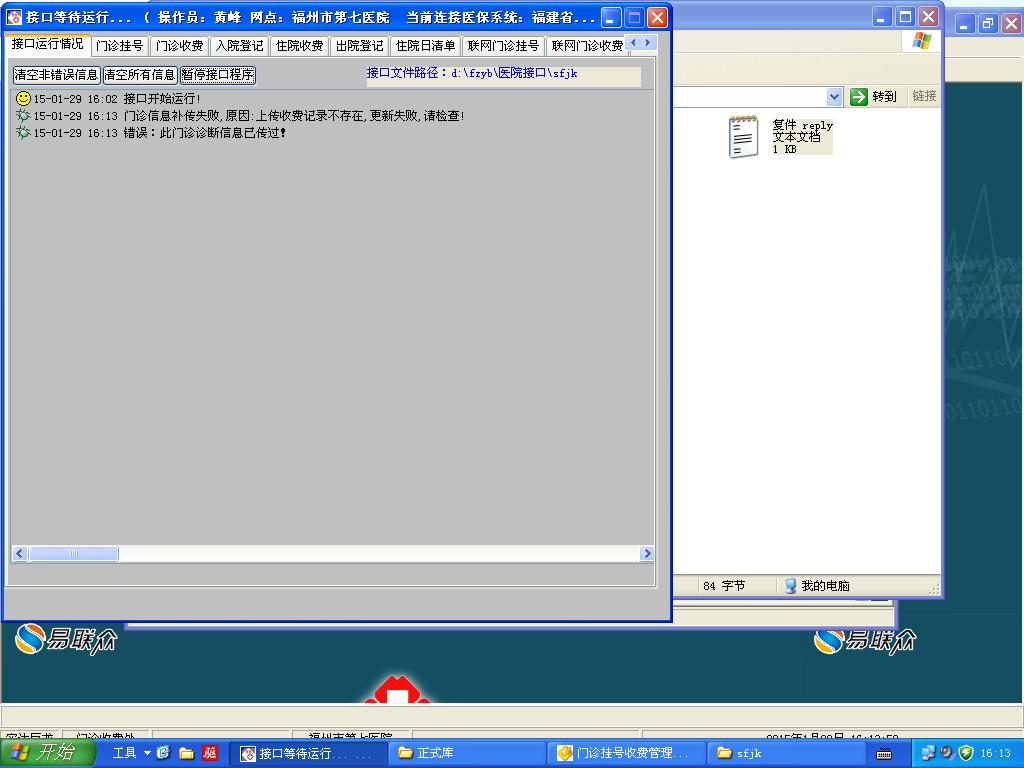Click the 84 字节 status bar entry
Screen dimensions: 1024x768
(x=724, y=586)
